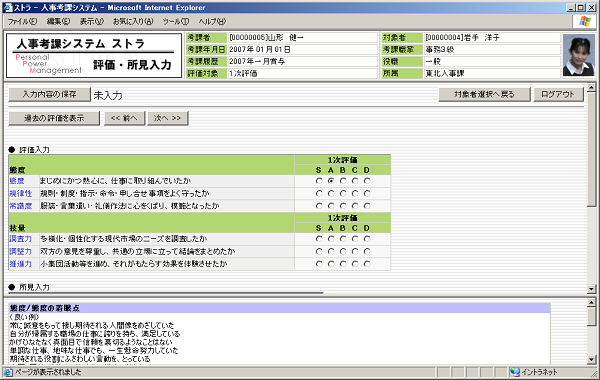Click the lower frame scroll down arrow
This screenshot has height=380, width=600.
pos(591,359)
